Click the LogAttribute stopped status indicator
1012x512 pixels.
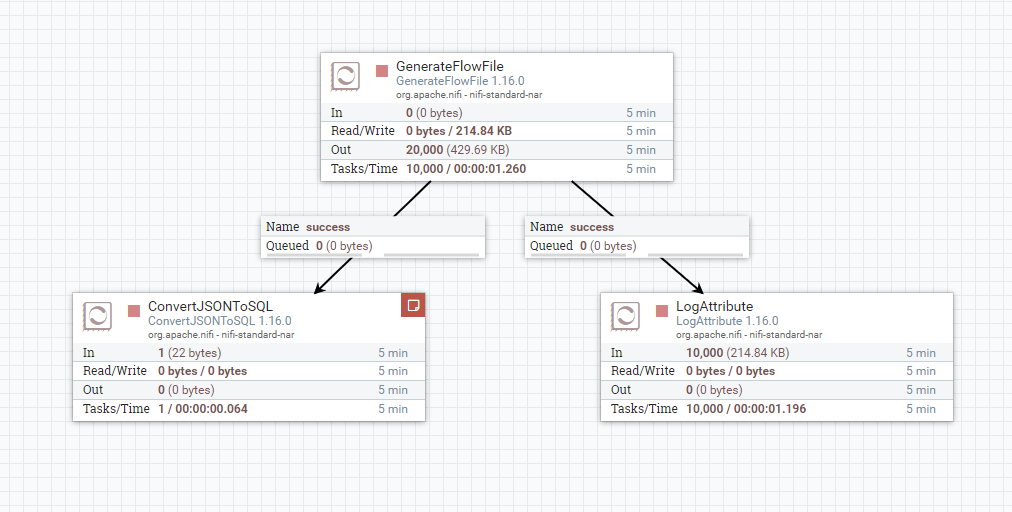[662, 311]
